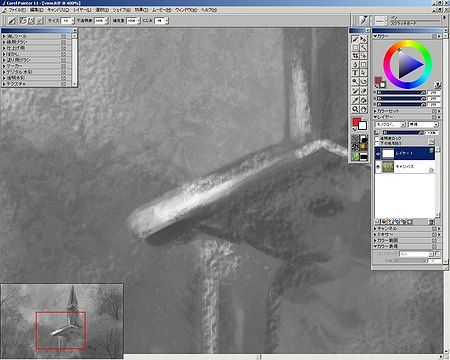Click the layer trash delete icon

click(x=431, y=221)
